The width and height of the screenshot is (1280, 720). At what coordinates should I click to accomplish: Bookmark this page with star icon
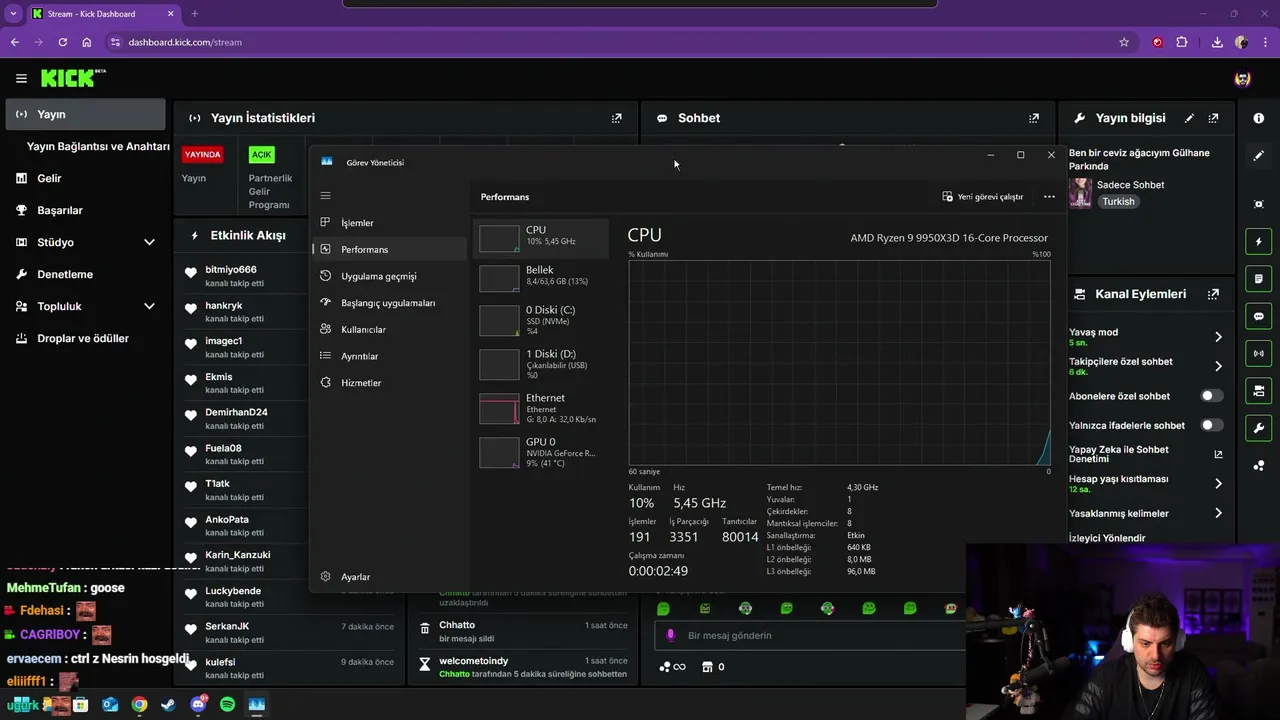click(x=1124, y=42)
